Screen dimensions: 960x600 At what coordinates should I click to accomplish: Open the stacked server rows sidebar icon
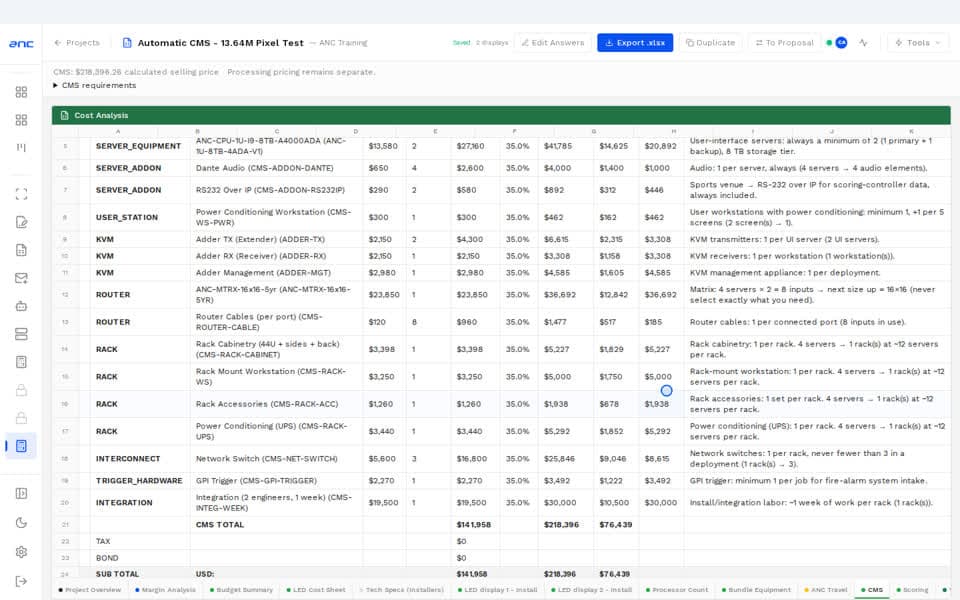(x=21, y=334)
